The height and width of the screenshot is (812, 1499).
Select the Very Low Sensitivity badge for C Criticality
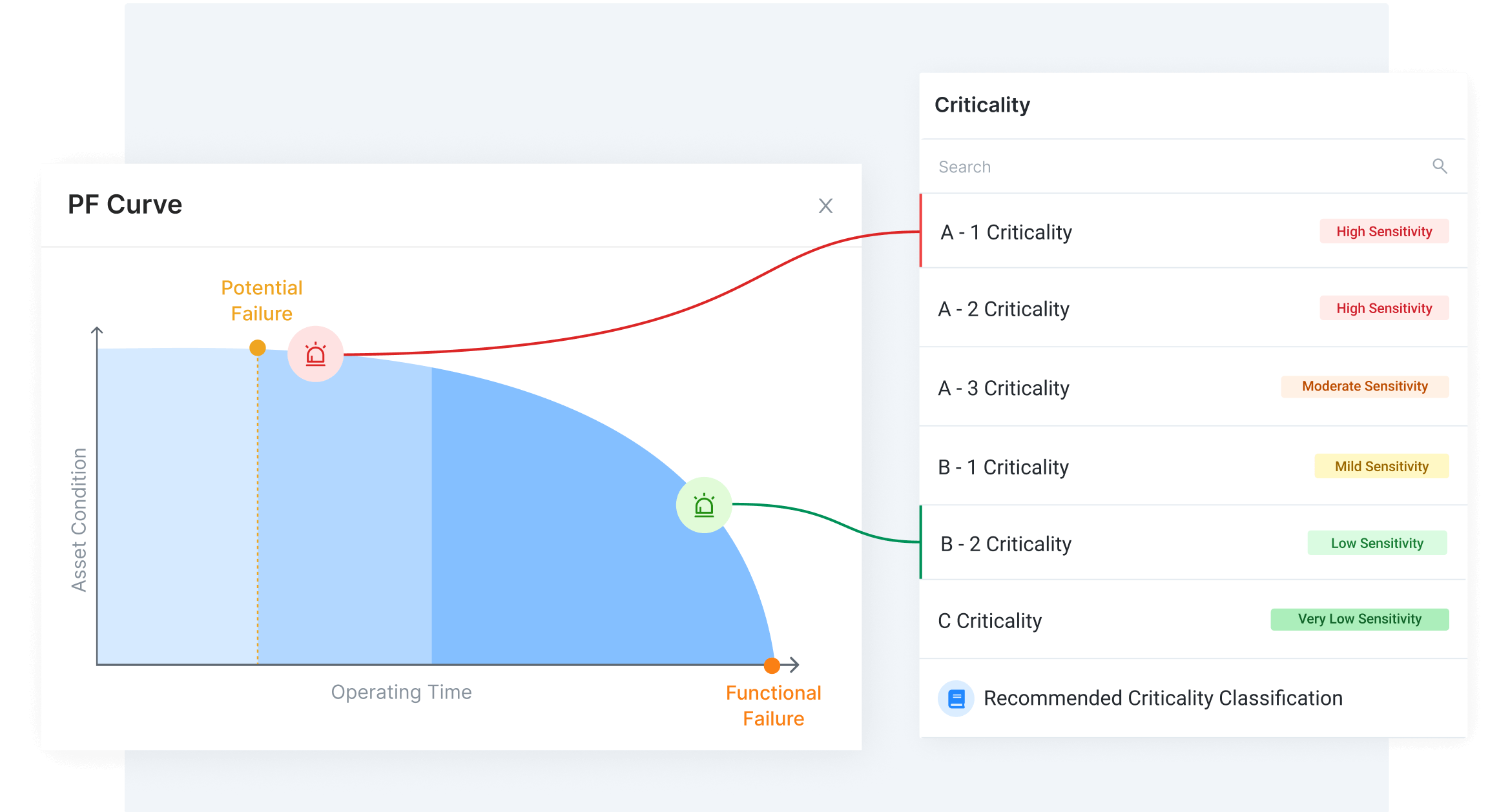tap(1359, 618)
